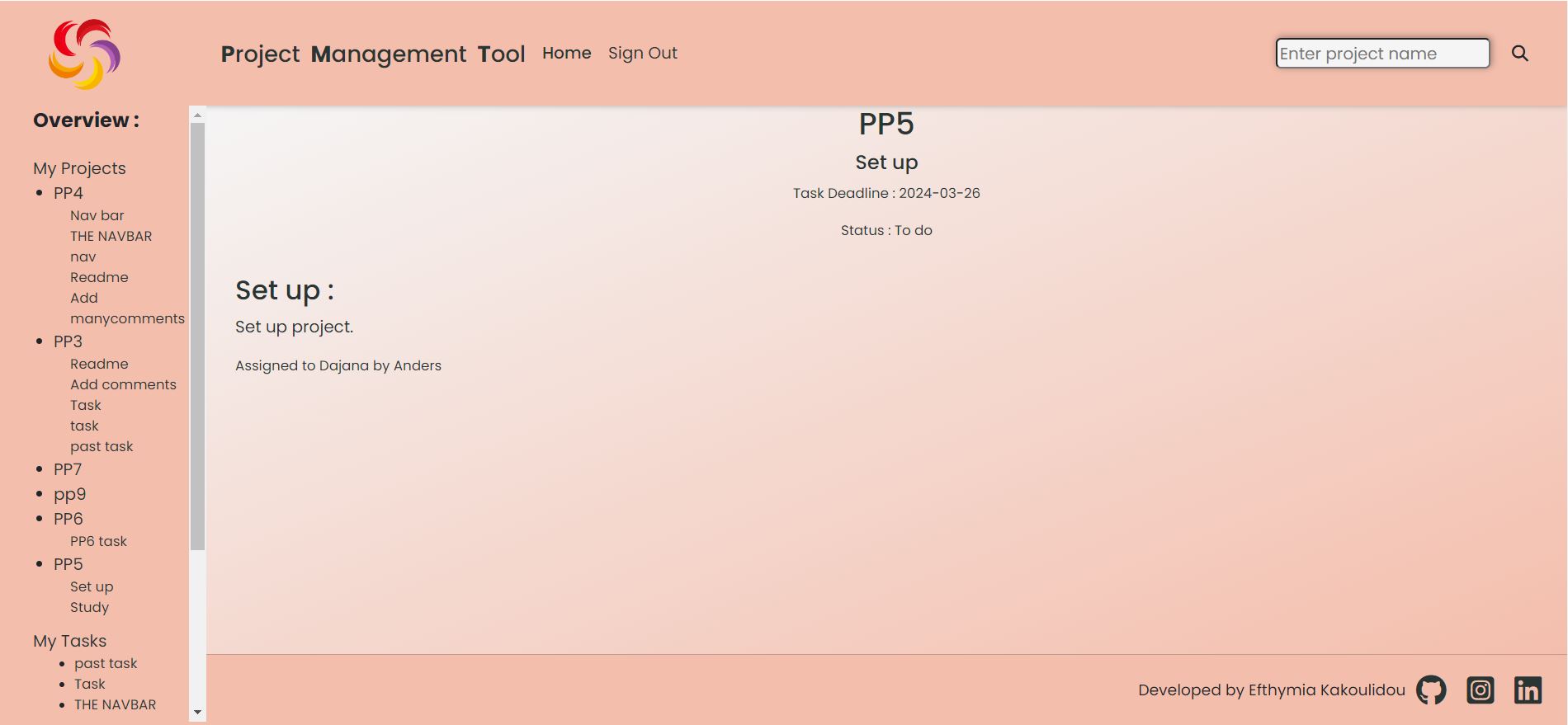Click the Status : To do text
The height and width of the screenshot is (725, 1568).
coord(886,230)
